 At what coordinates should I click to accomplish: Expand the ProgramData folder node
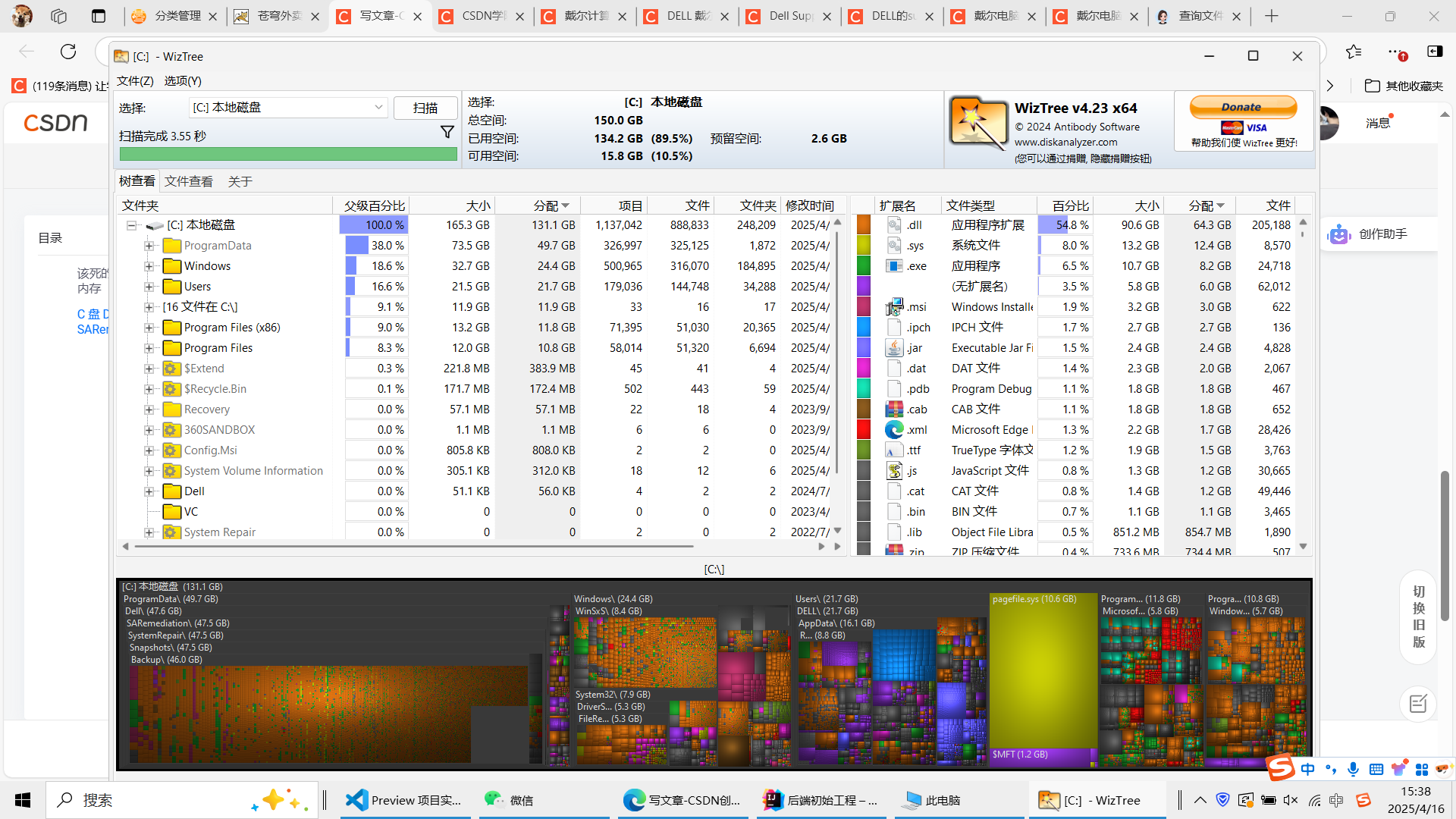[x=149, y=246]
